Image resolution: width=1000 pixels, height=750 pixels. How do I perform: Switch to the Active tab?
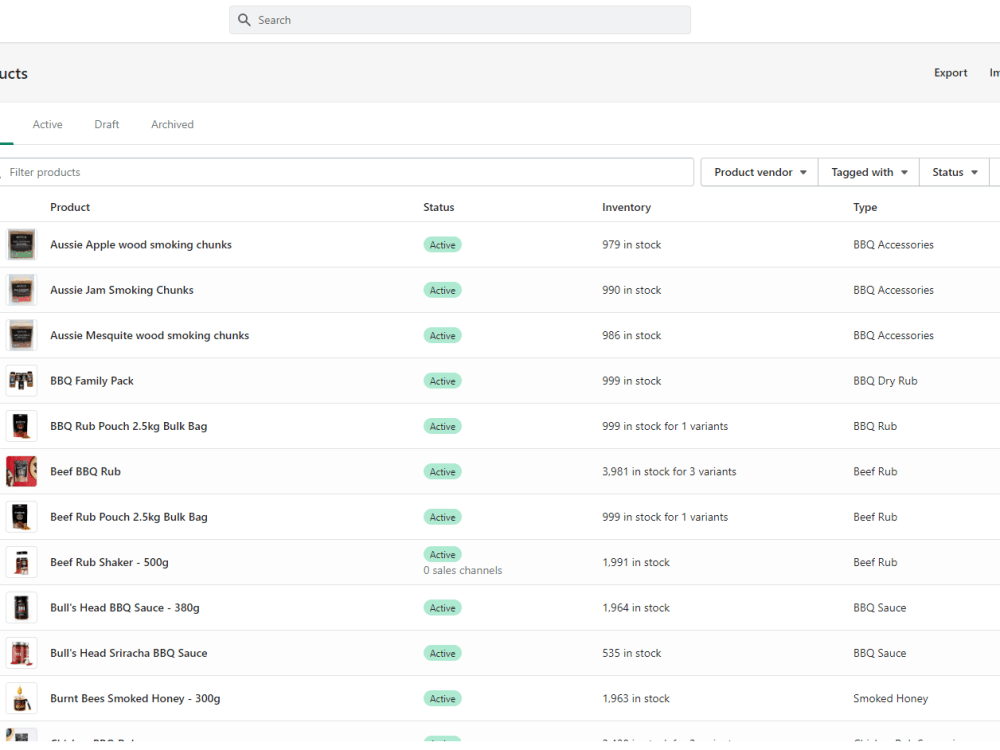(x=48, y=124)
